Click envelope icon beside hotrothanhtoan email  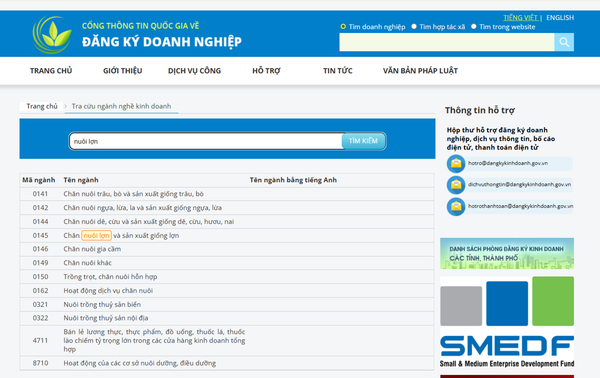coord(456,207)
